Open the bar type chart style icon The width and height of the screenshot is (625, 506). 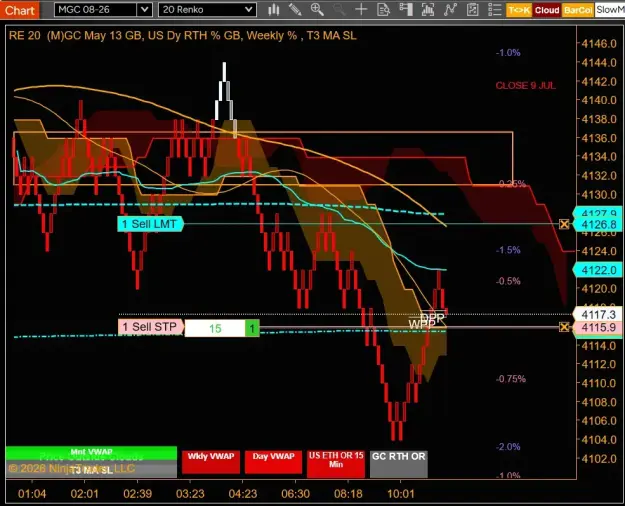[273, 10]
